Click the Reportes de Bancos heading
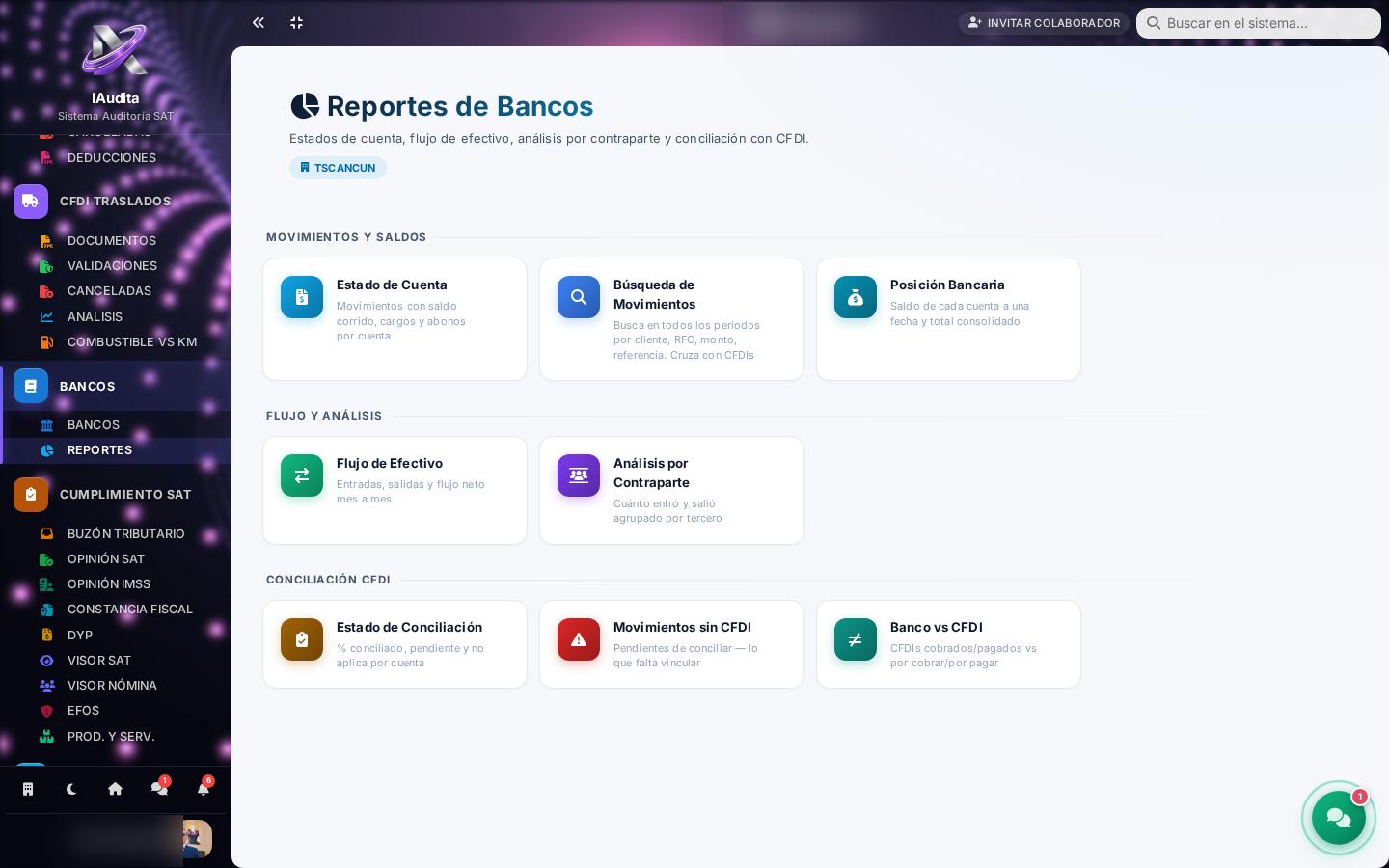Image resolution: width=1389 pixels, height=868 pixels. (x=460, y=106)
